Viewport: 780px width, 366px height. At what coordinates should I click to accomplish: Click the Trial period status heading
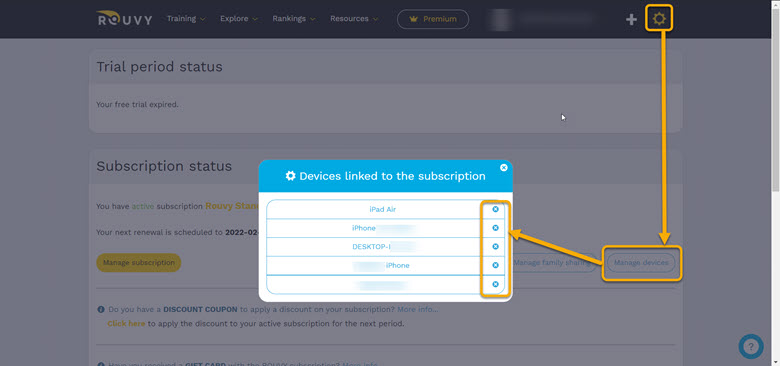159,67
